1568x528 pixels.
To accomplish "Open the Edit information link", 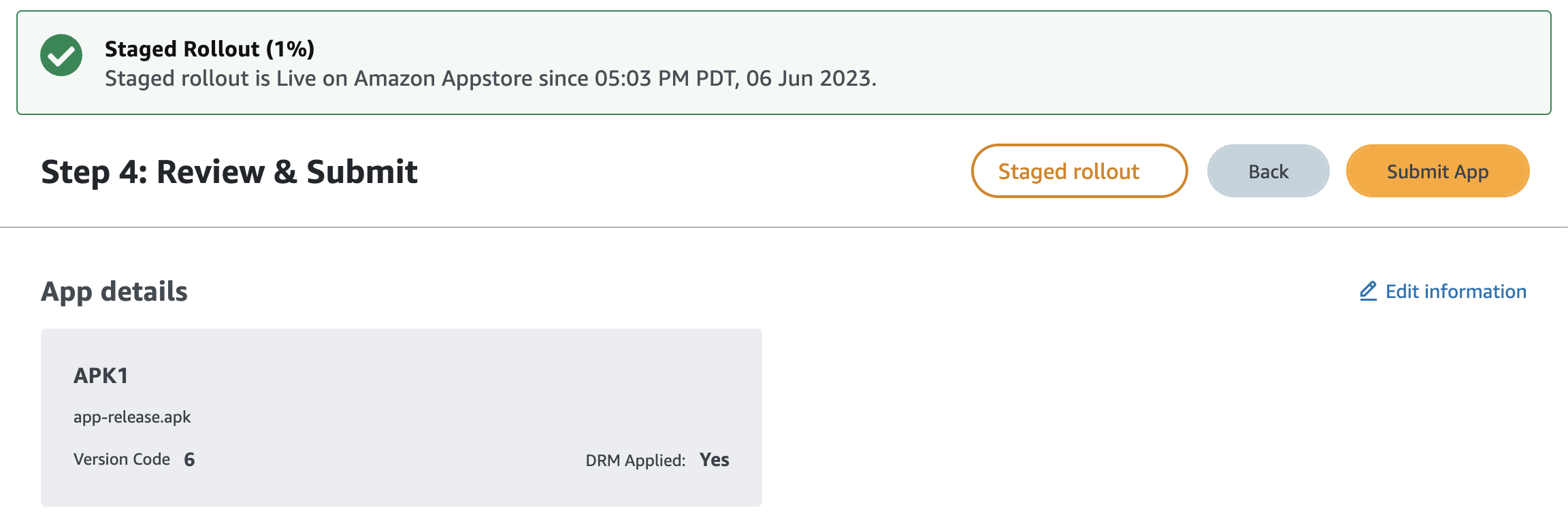I will [x=1455, y=291].
